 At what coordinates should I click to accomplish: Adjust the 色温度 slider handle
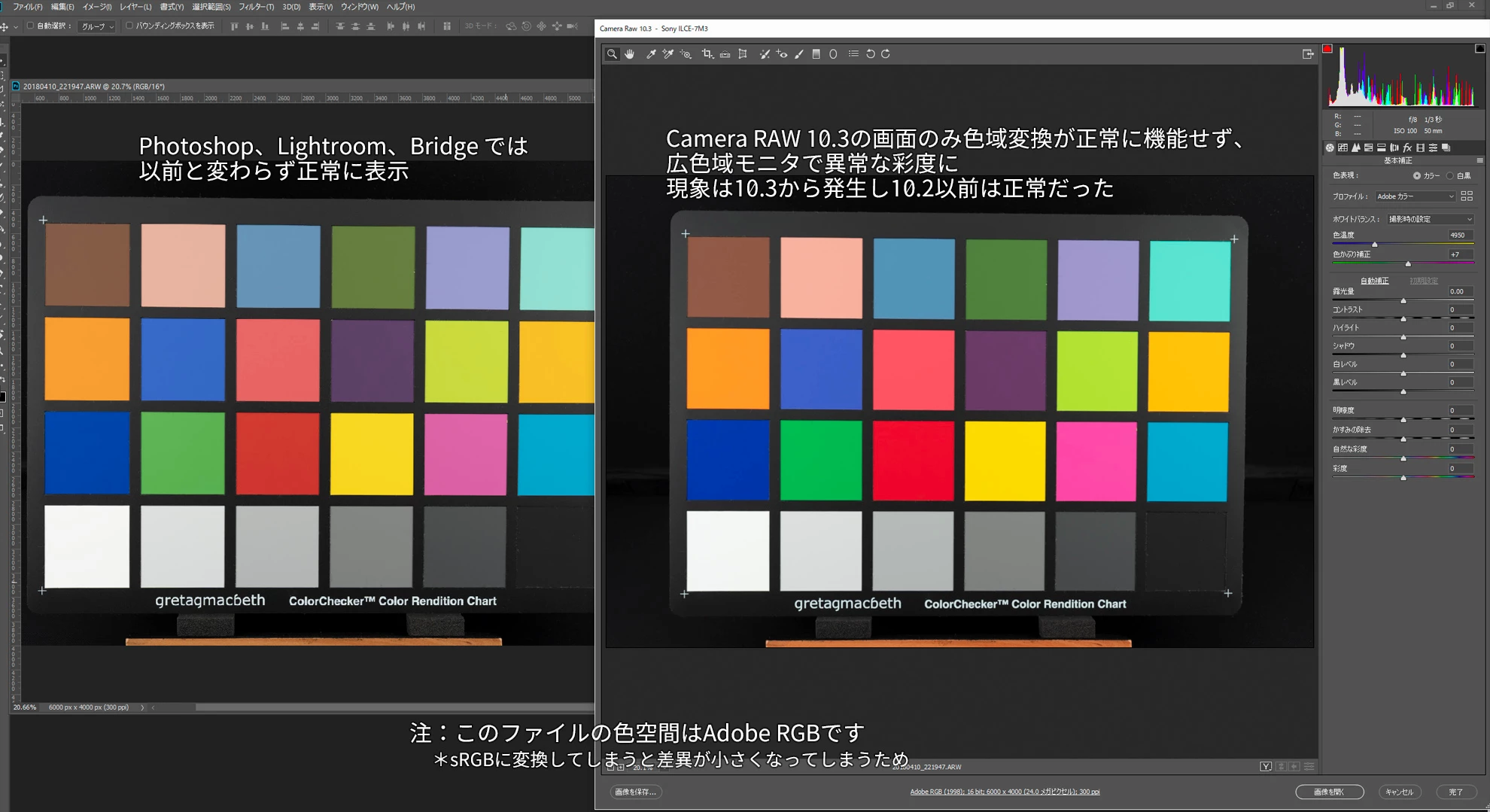1375,244
